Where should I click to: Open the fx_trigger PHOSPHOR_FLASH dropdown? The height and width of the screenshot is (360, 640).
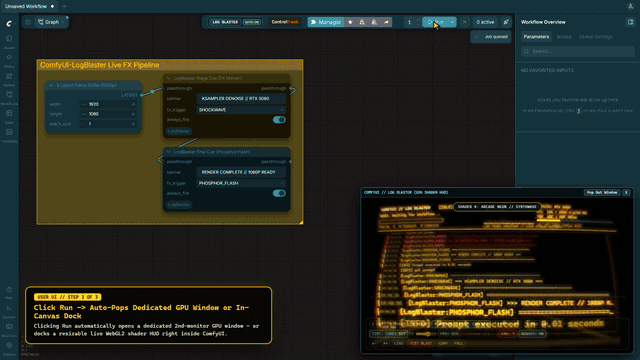tap(241, 183)
